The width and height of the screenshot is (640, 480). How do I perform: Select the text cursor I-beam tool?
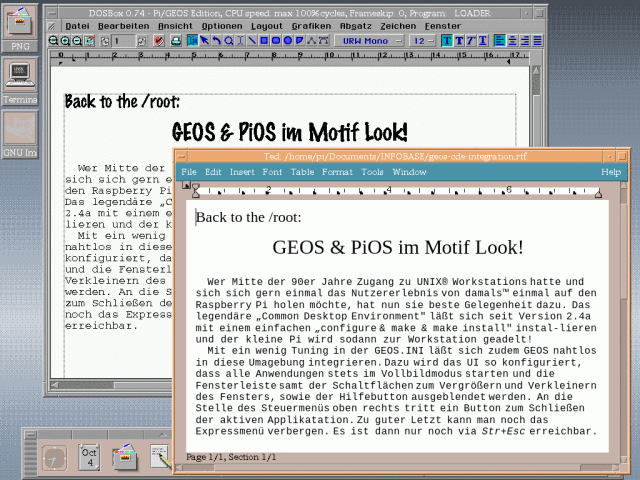coord(240,41)
